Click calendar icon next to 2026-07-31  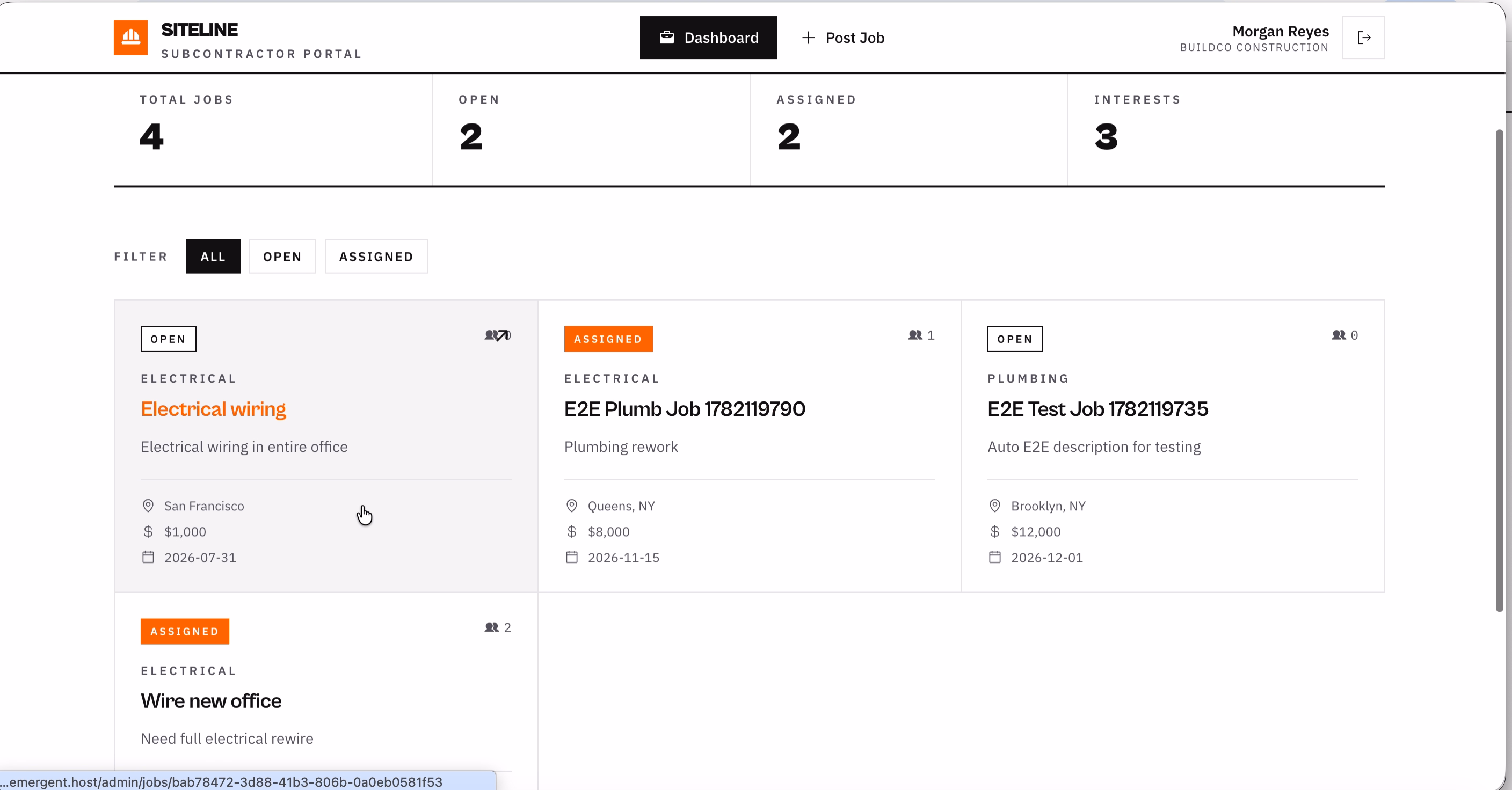pos(148,557)
